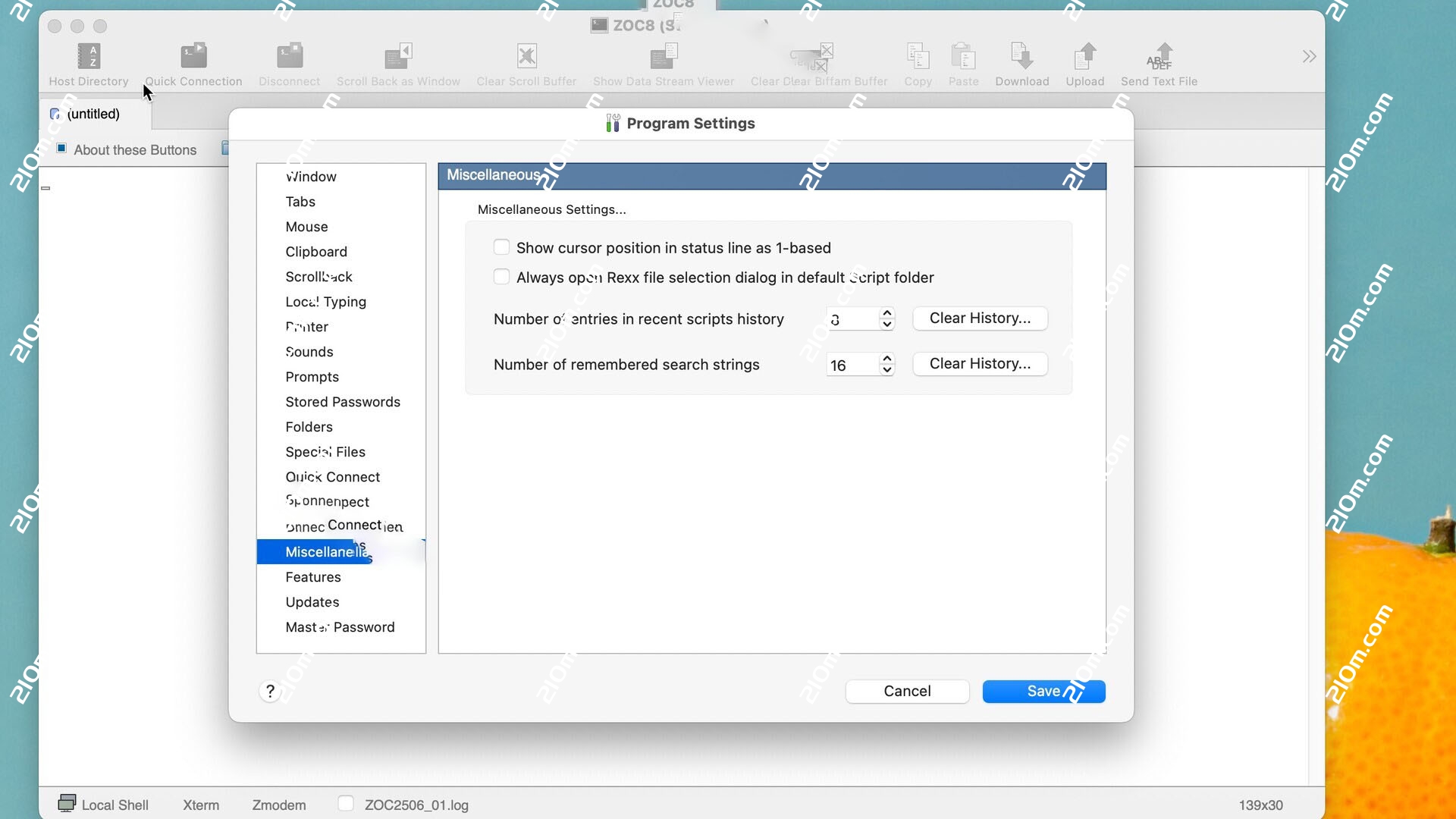Select the Scrollback settings category
Screen dimensions: 1456x819
(341, 277)
